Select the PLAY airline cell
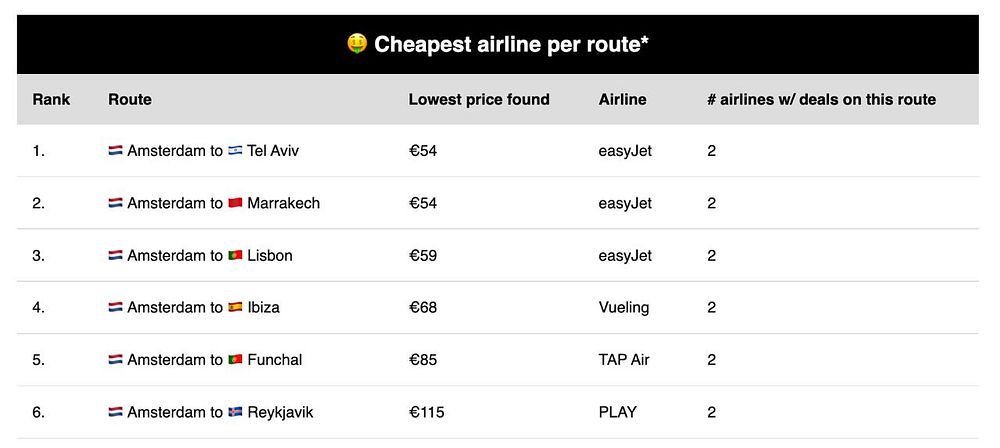Image resolution: width=1000 pixels, height=448 pixels. click(617, 411)
